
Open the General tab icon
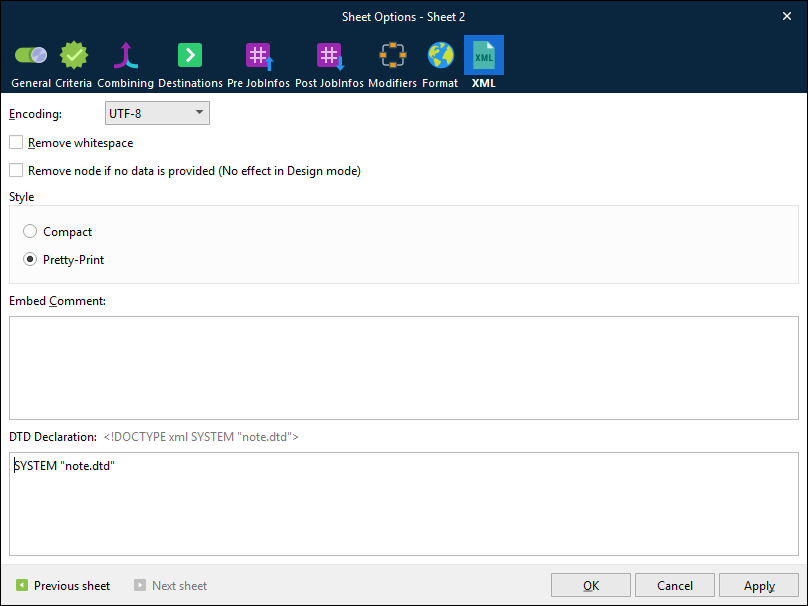pyautogui.click(x=31, y=55)
